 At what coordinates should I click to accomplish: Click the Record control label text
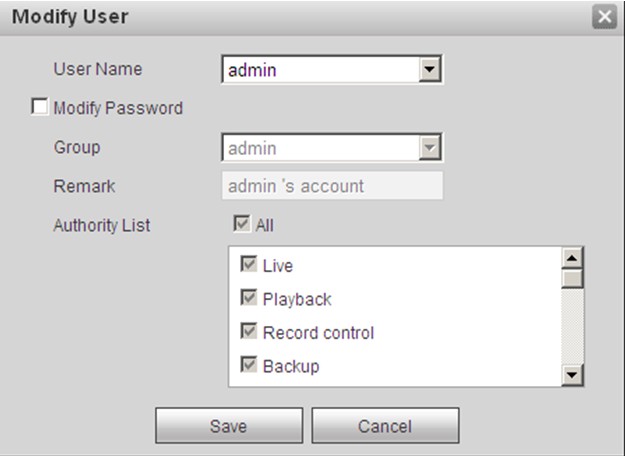pos(318,333)
